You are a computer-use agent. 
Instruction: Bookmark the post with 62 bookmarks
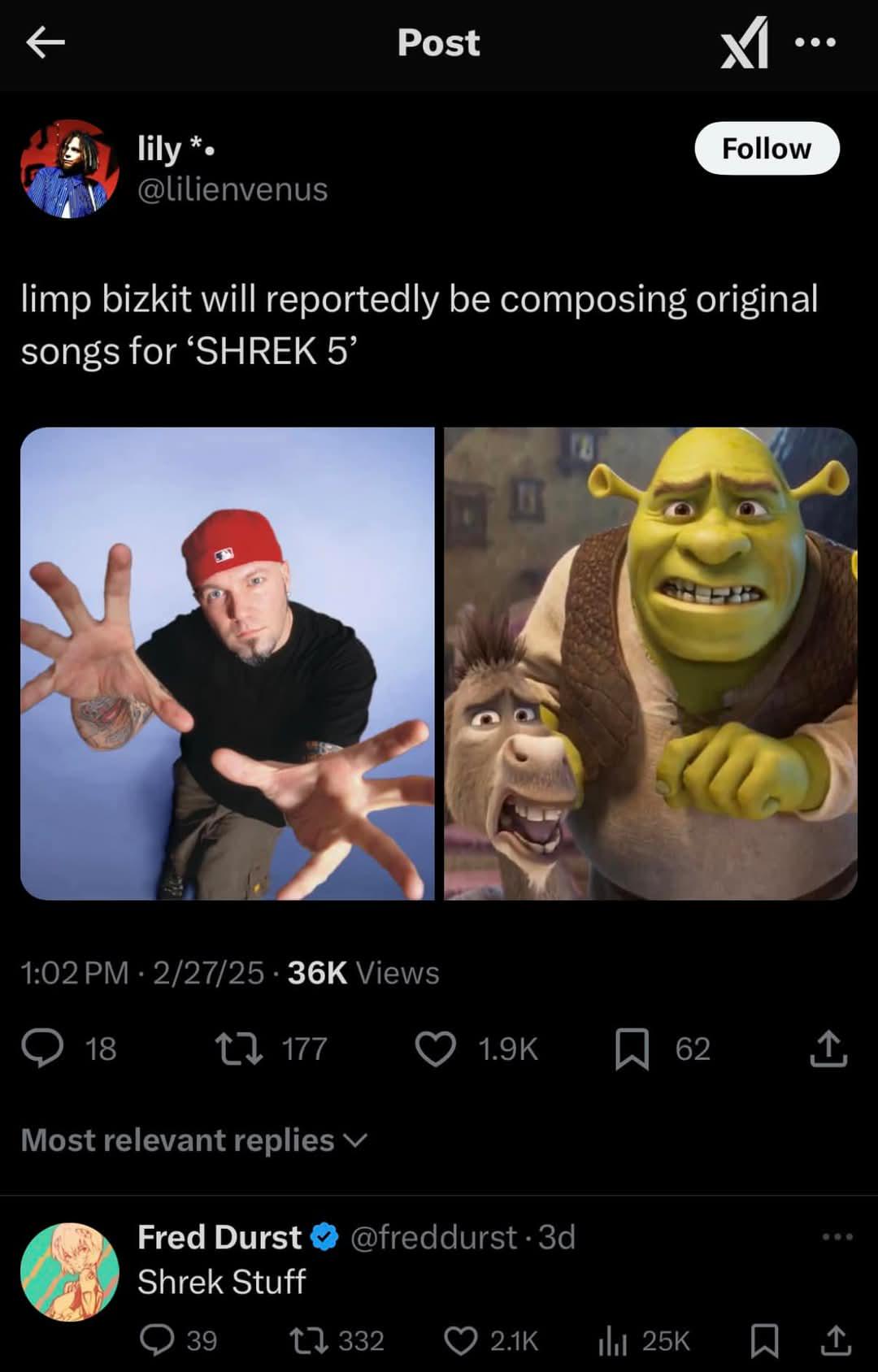click(x=632, y=1049)
